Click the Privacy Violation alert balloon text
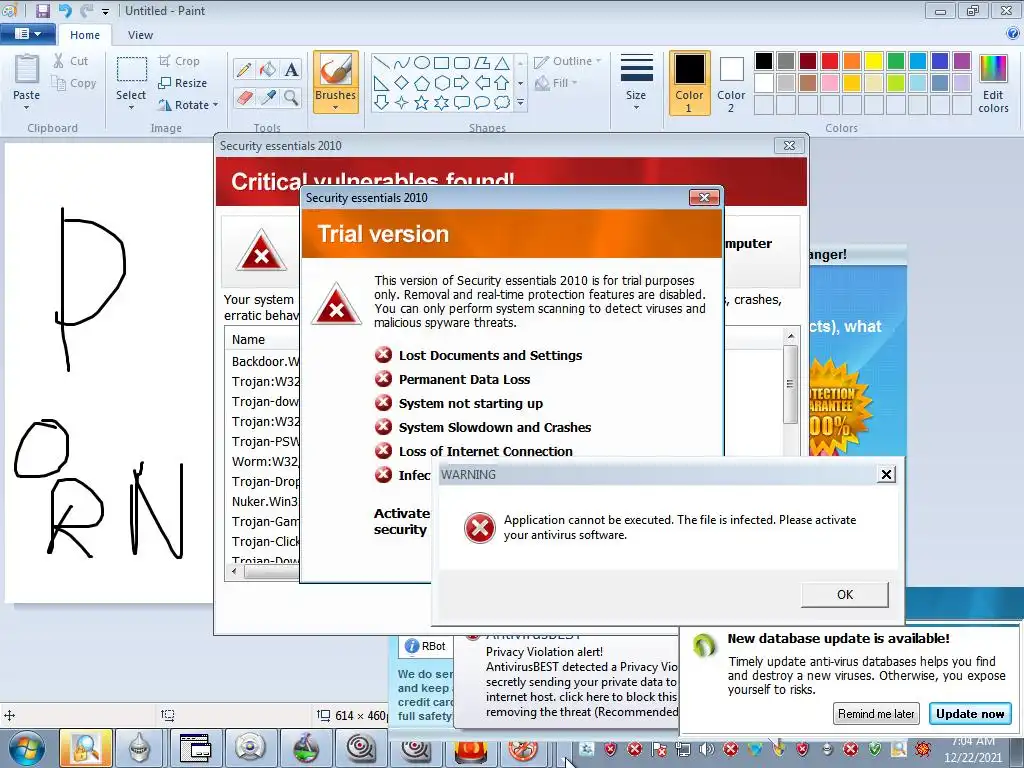Screen dimensions: 1024x768 click(581, 682)
